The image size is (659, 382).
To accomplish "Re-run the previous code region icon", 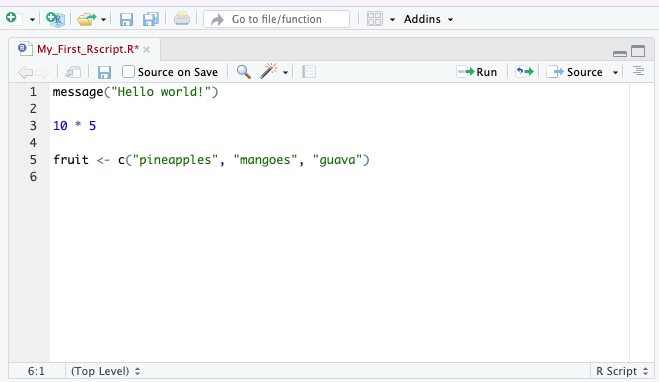I will point(525,72).
